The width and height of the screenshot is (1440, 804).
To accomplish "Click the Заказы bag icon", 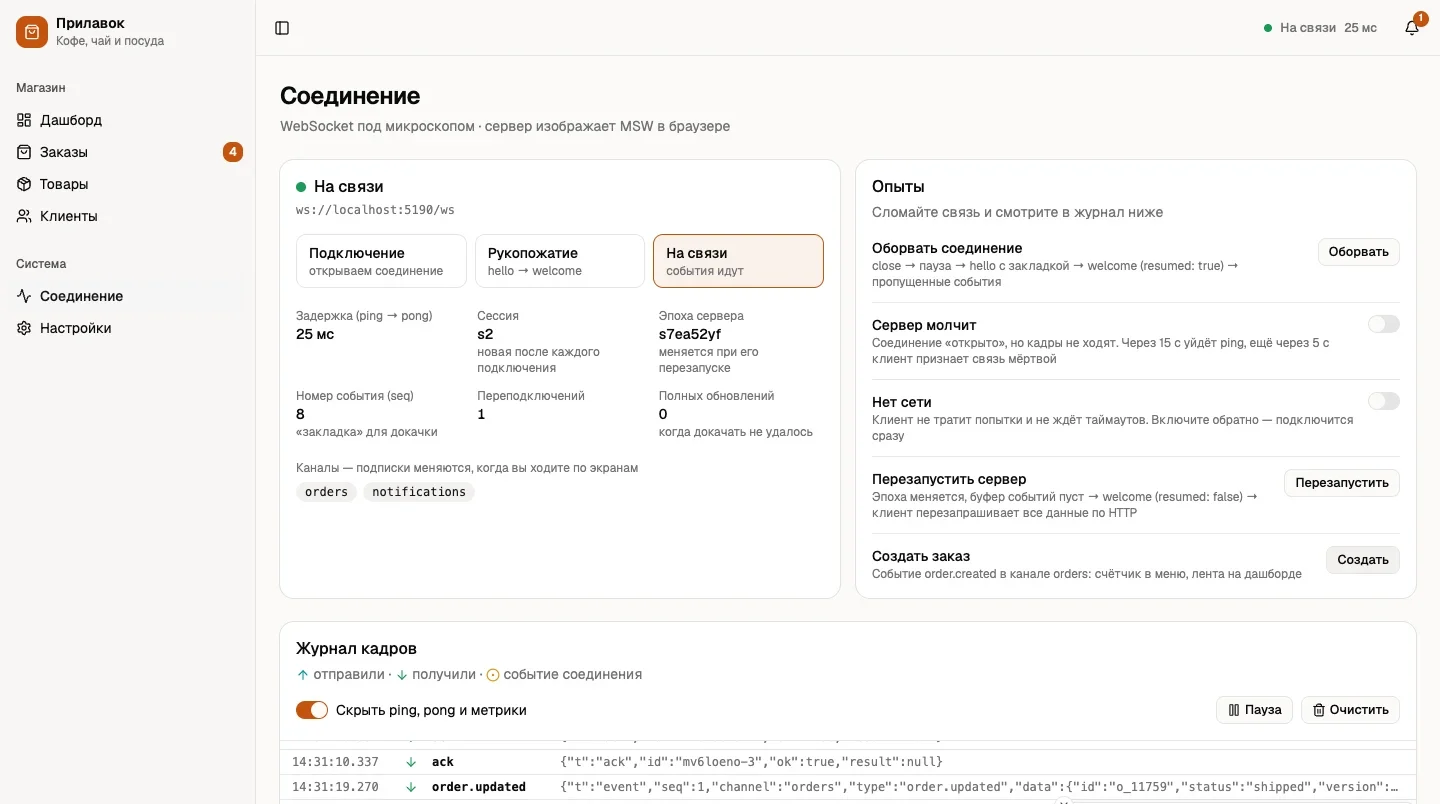I will click(24, 152).
